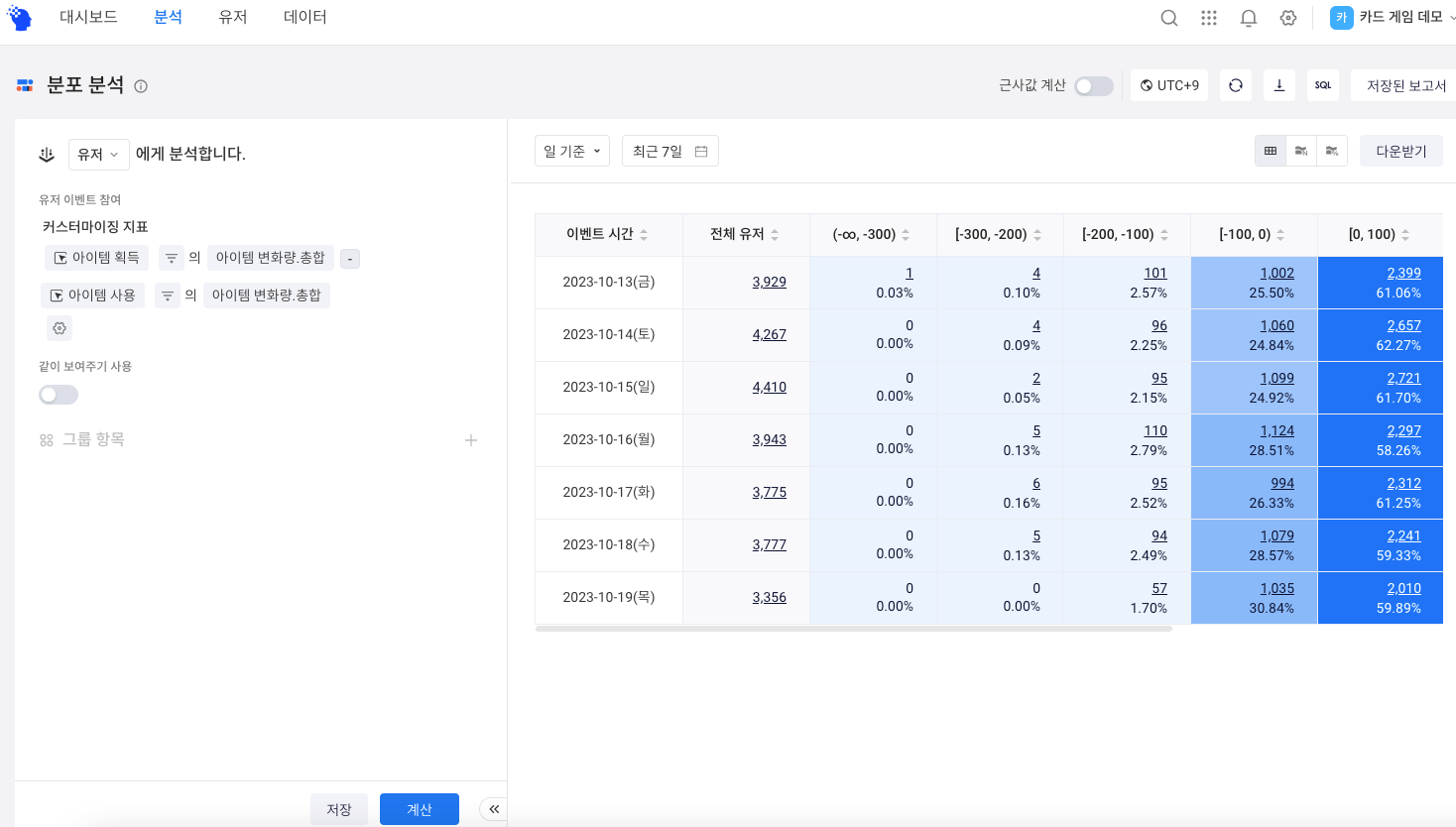Open the 일 기준 granularity dropdown
1456x827 pixels.
pyautogui.click(x=572, y=150)
